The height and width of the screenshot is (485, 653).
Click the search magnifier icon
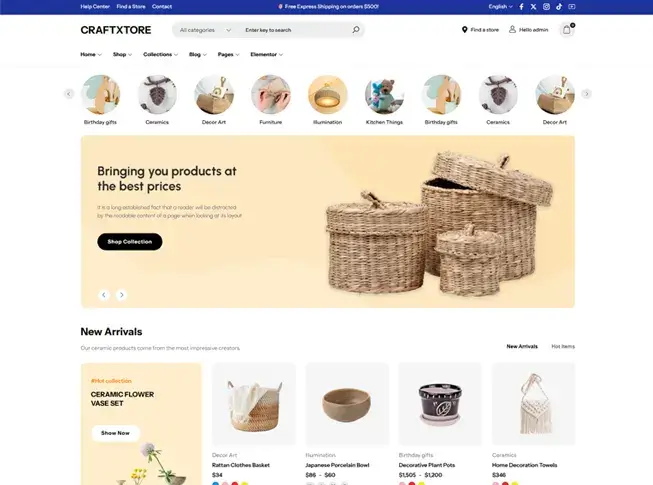tap(356, 30)
